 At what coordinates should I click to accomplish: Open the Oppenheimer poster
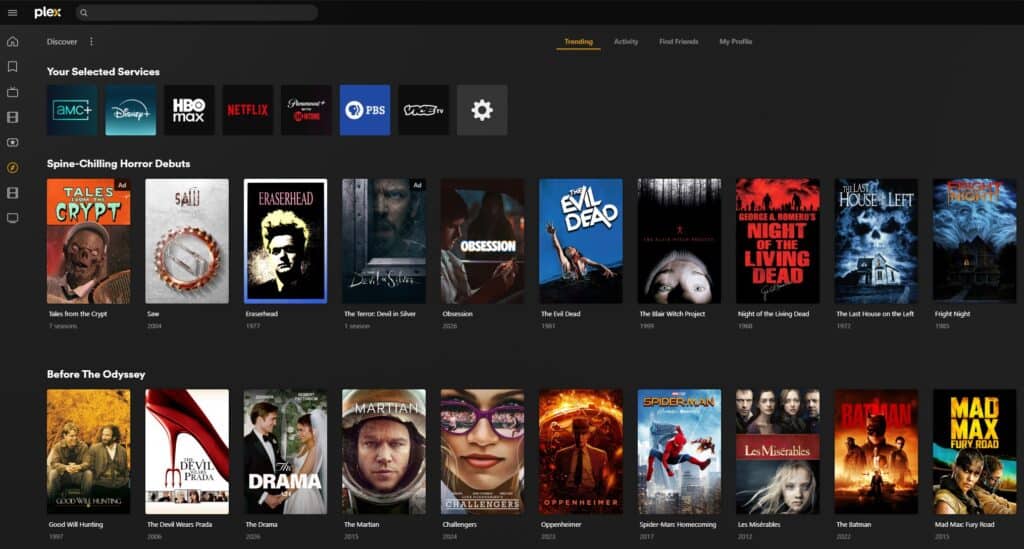pos(581,452)
